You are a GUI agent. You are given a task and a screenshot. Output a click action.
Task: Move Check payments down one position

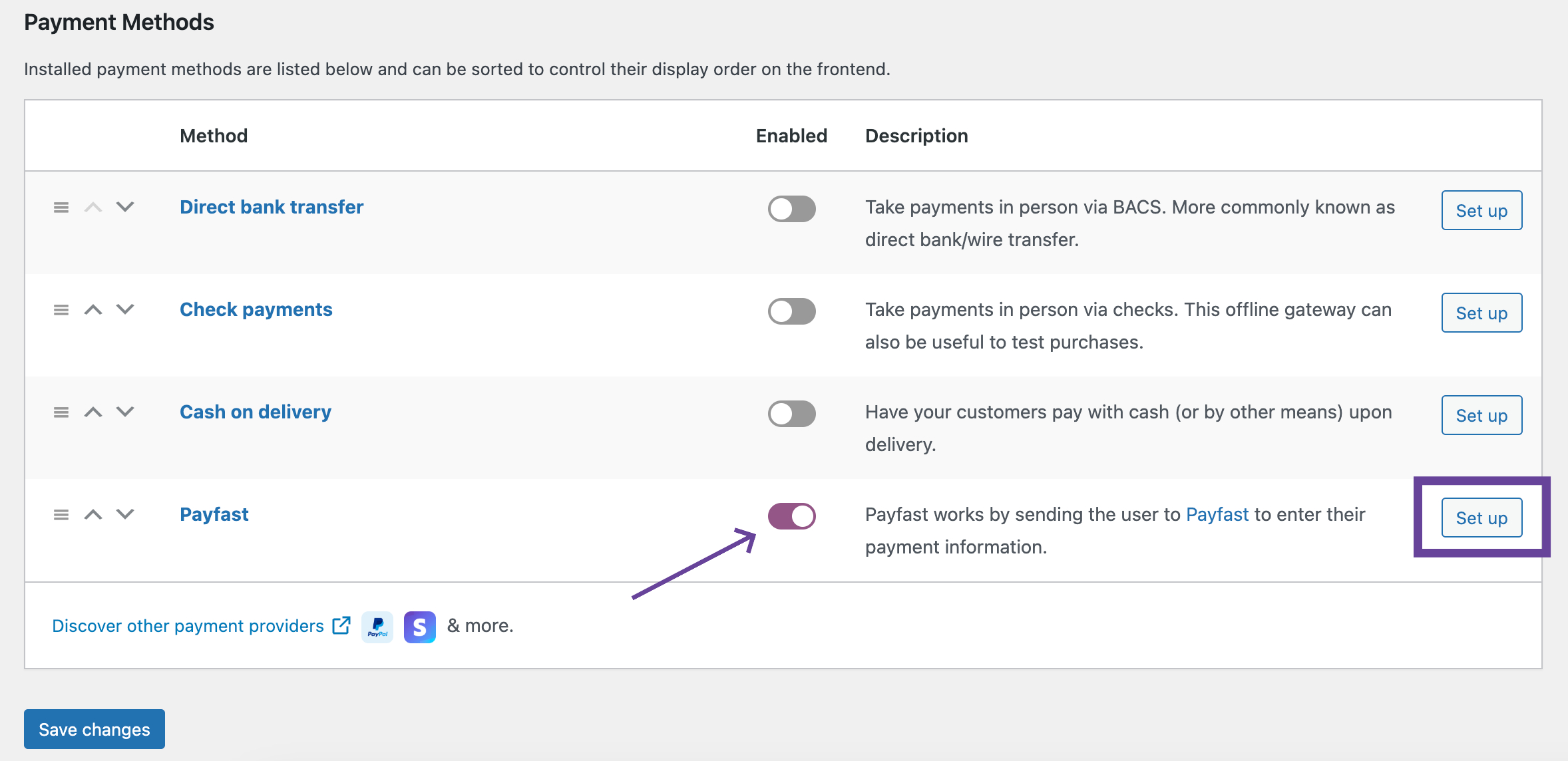[x=124, y=309]
